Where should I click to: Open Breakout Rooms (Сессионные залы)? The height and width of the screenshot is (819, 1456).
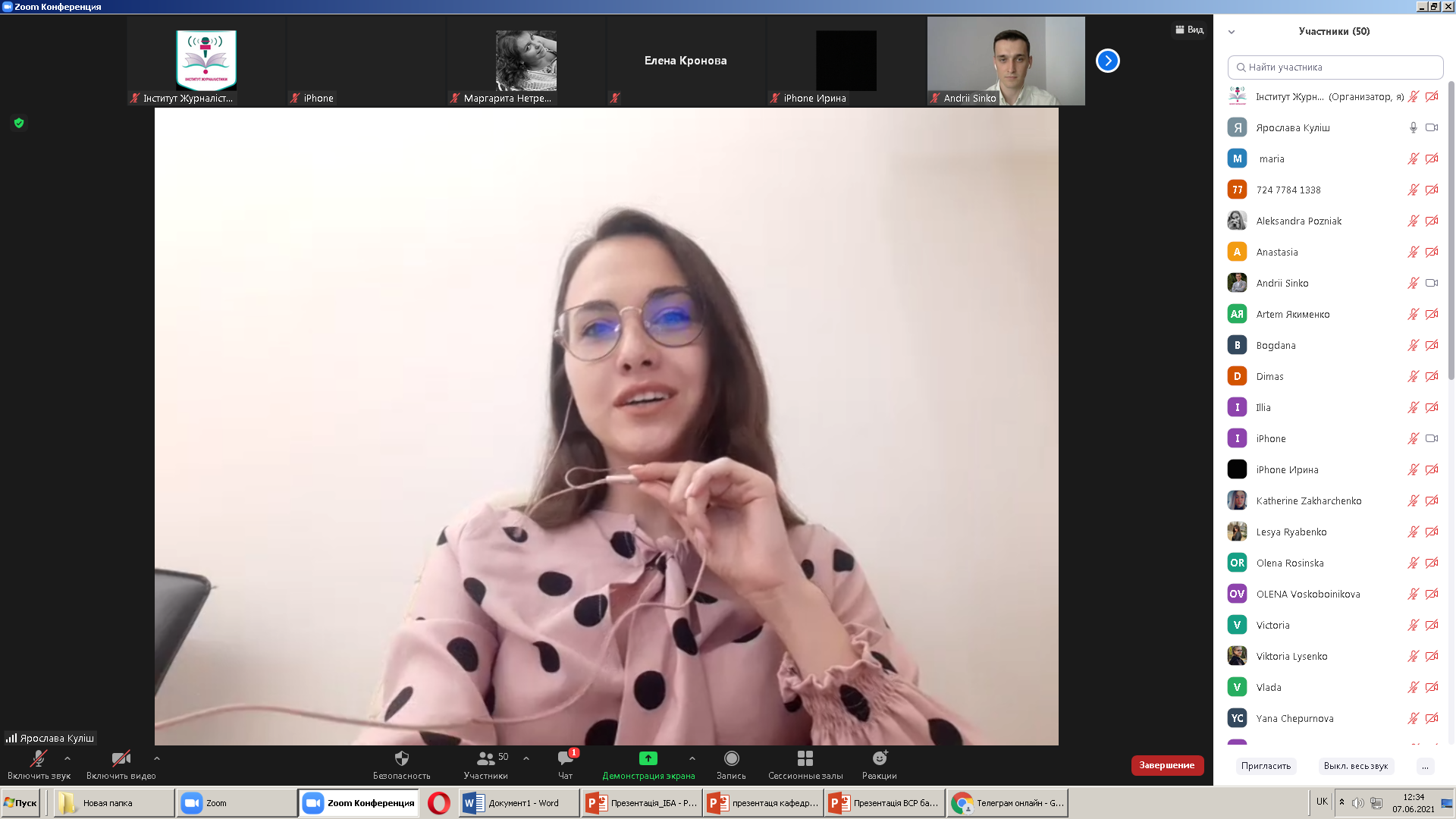(x=805, y=758)
